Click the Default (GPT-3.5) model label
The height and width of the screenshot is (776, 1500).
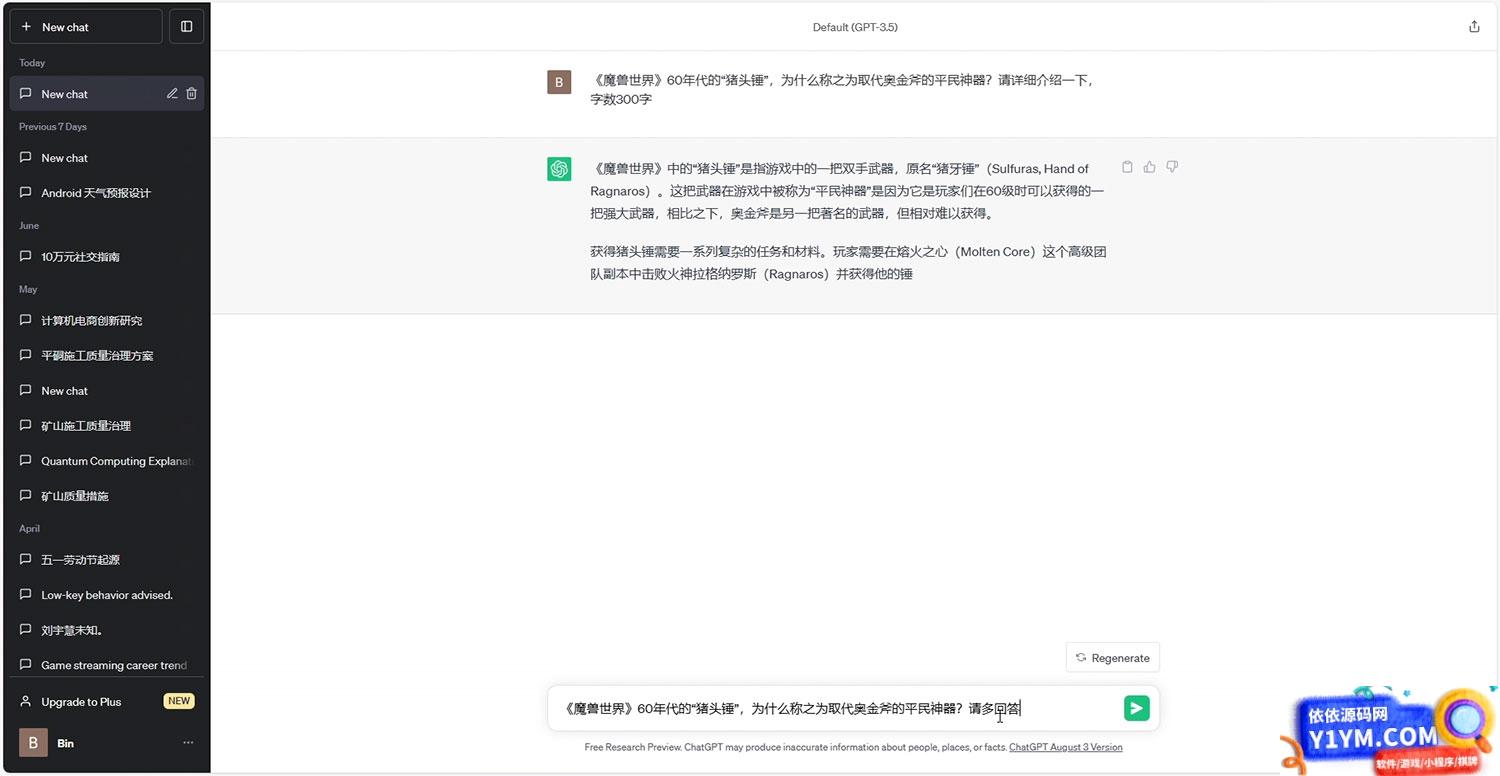(x=855, y=27)
